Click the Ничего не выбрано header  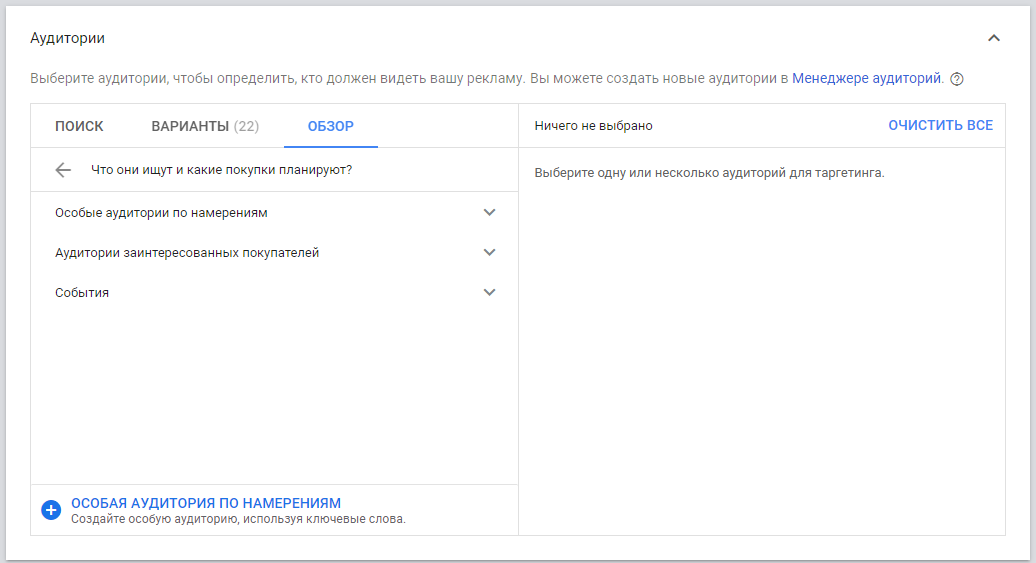point(593,126)
